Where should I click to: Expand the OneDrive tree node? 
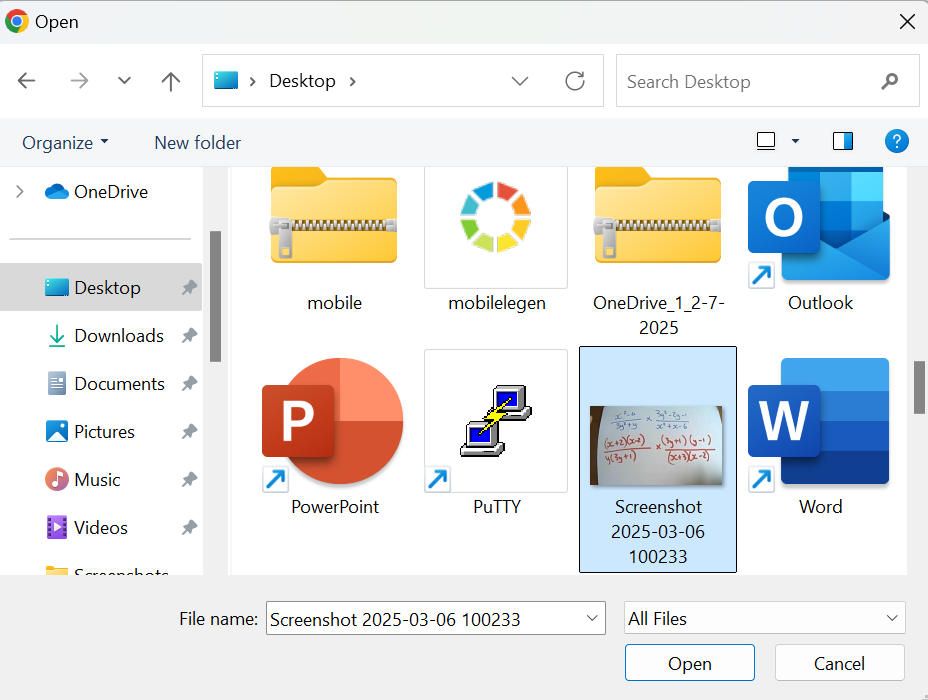(20, 192)
